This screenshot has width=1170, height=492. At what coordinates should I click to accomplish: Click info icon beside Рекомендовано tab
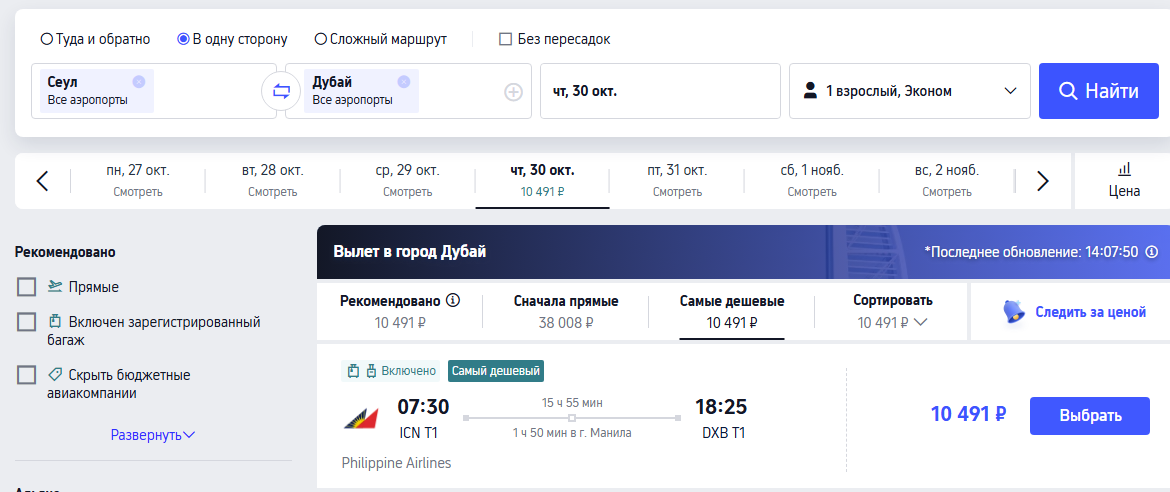(452, 301)
